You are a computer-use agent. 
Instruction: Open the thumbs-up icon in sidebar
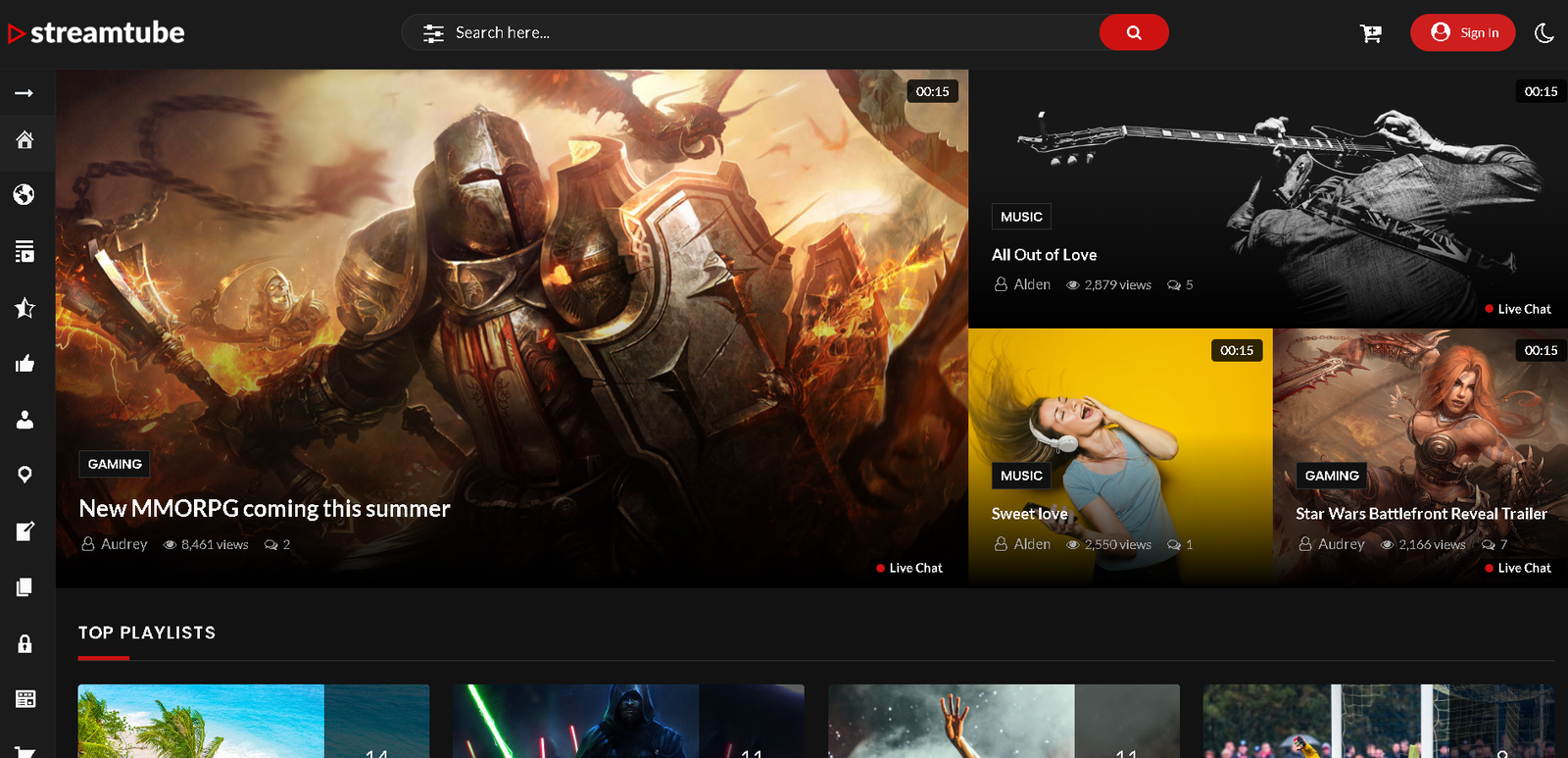pos(24,364)
